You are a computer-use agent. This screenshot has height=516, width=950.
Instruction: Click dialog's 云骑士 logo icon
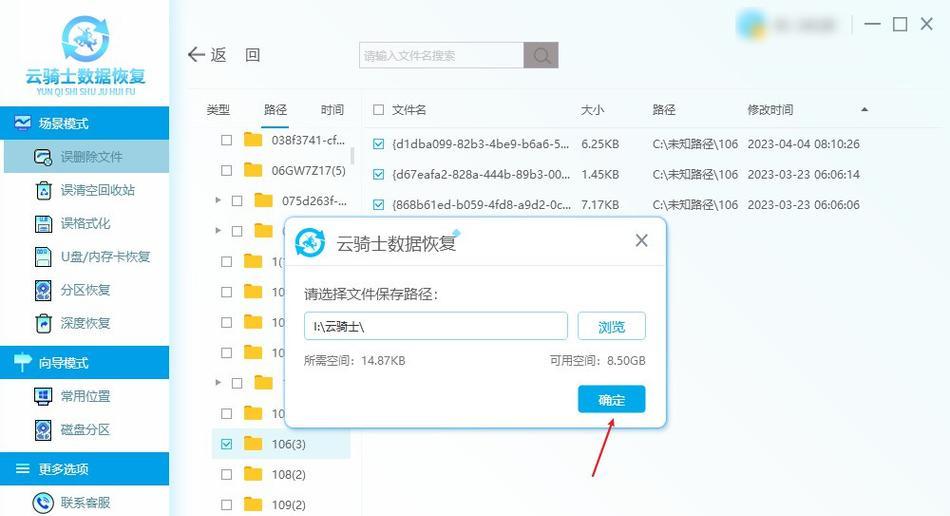coord(310,243)
